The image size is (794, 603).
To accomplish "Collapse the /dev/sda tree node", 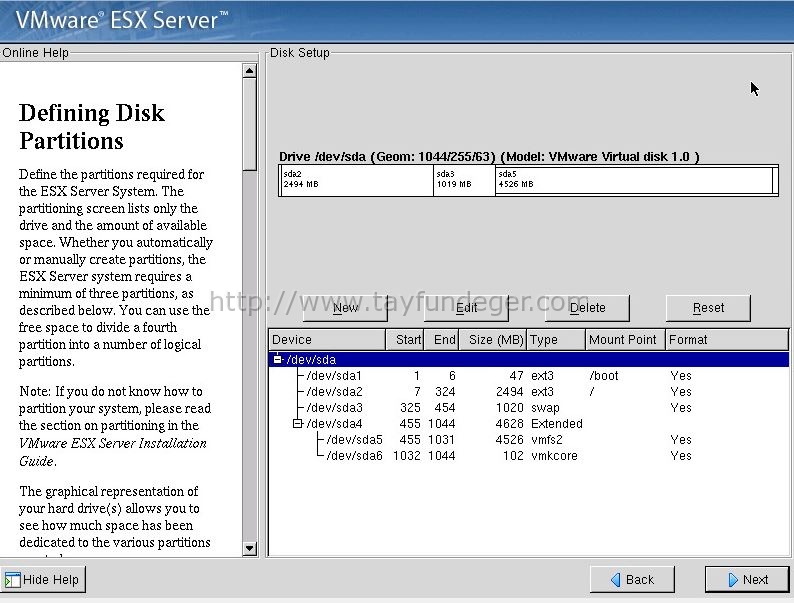I will 277,359.
